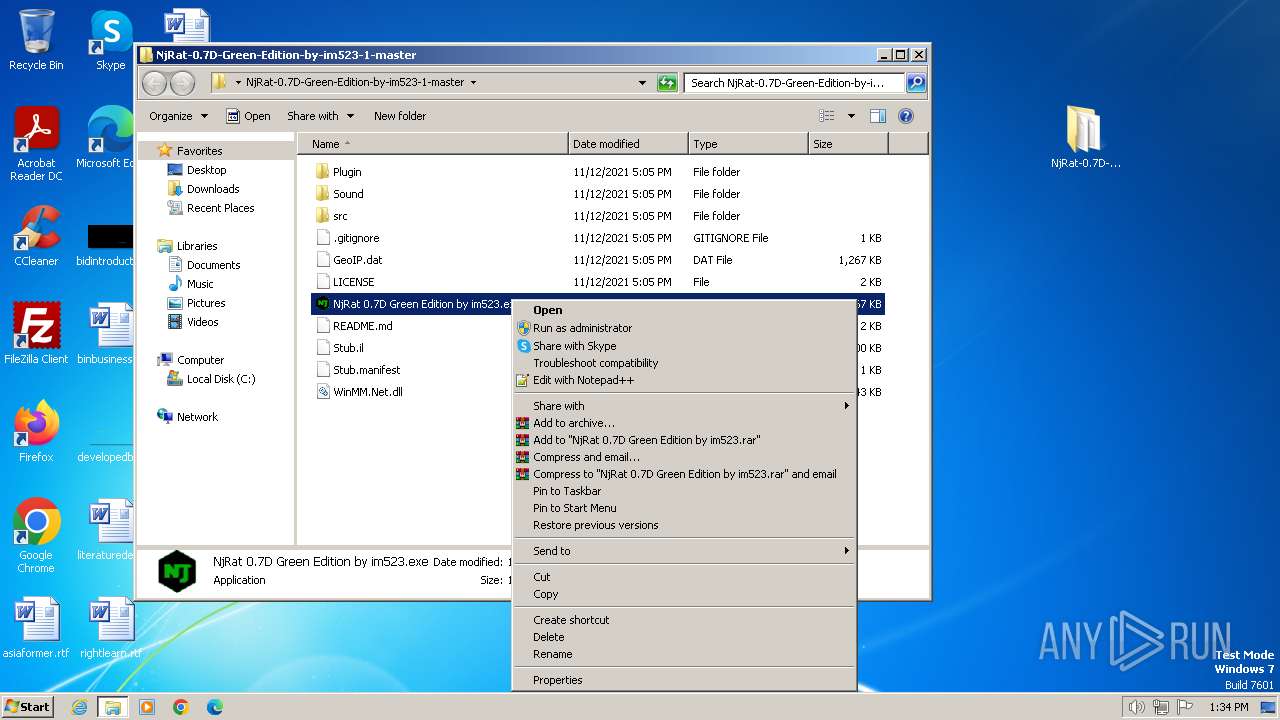
Task: Click the New folder toolbar button
Action: pos(400,116)
